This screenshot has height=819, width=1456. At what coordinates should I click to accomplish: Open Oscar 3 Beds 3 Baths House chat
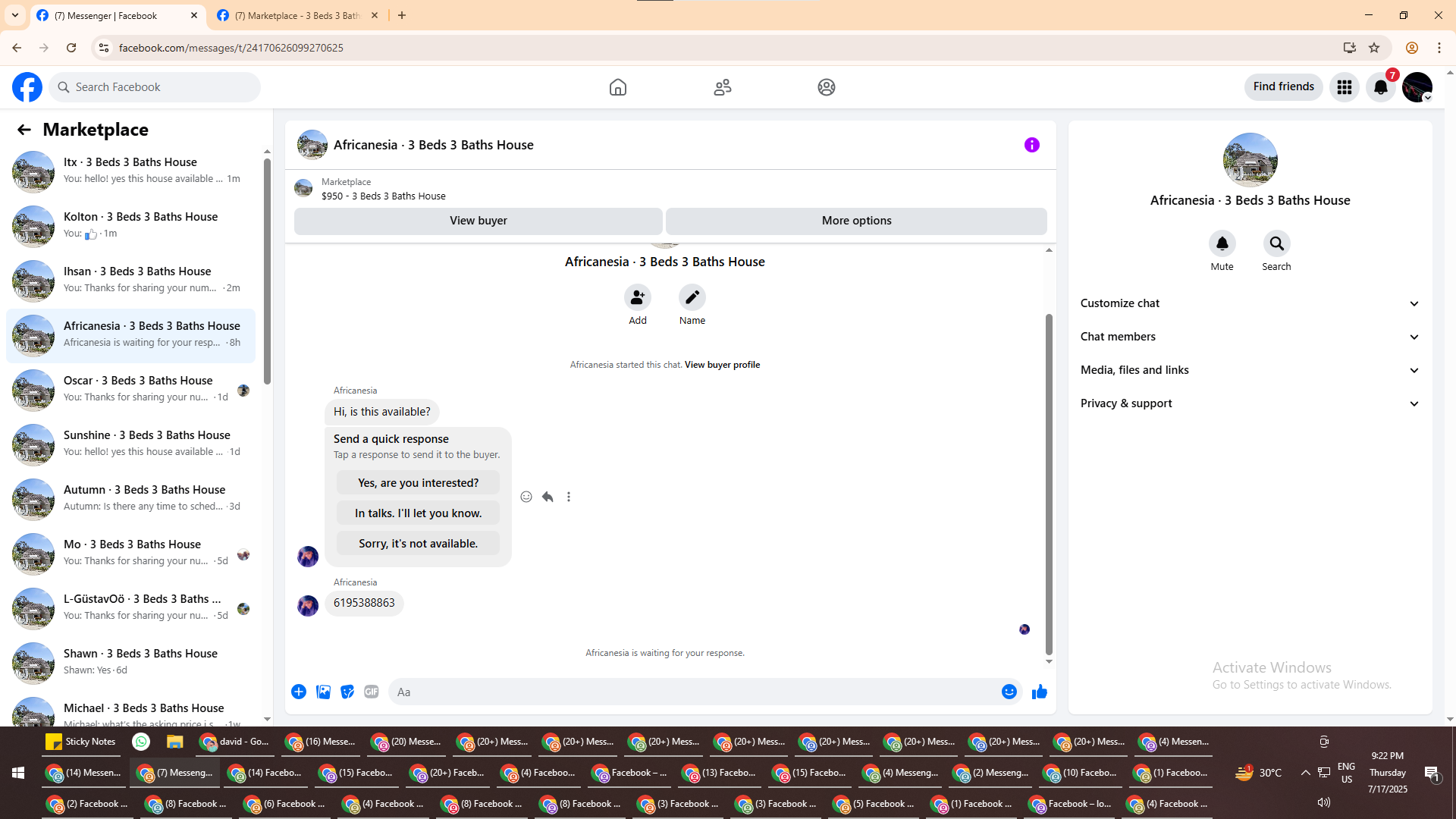click(x=130, y=390)
